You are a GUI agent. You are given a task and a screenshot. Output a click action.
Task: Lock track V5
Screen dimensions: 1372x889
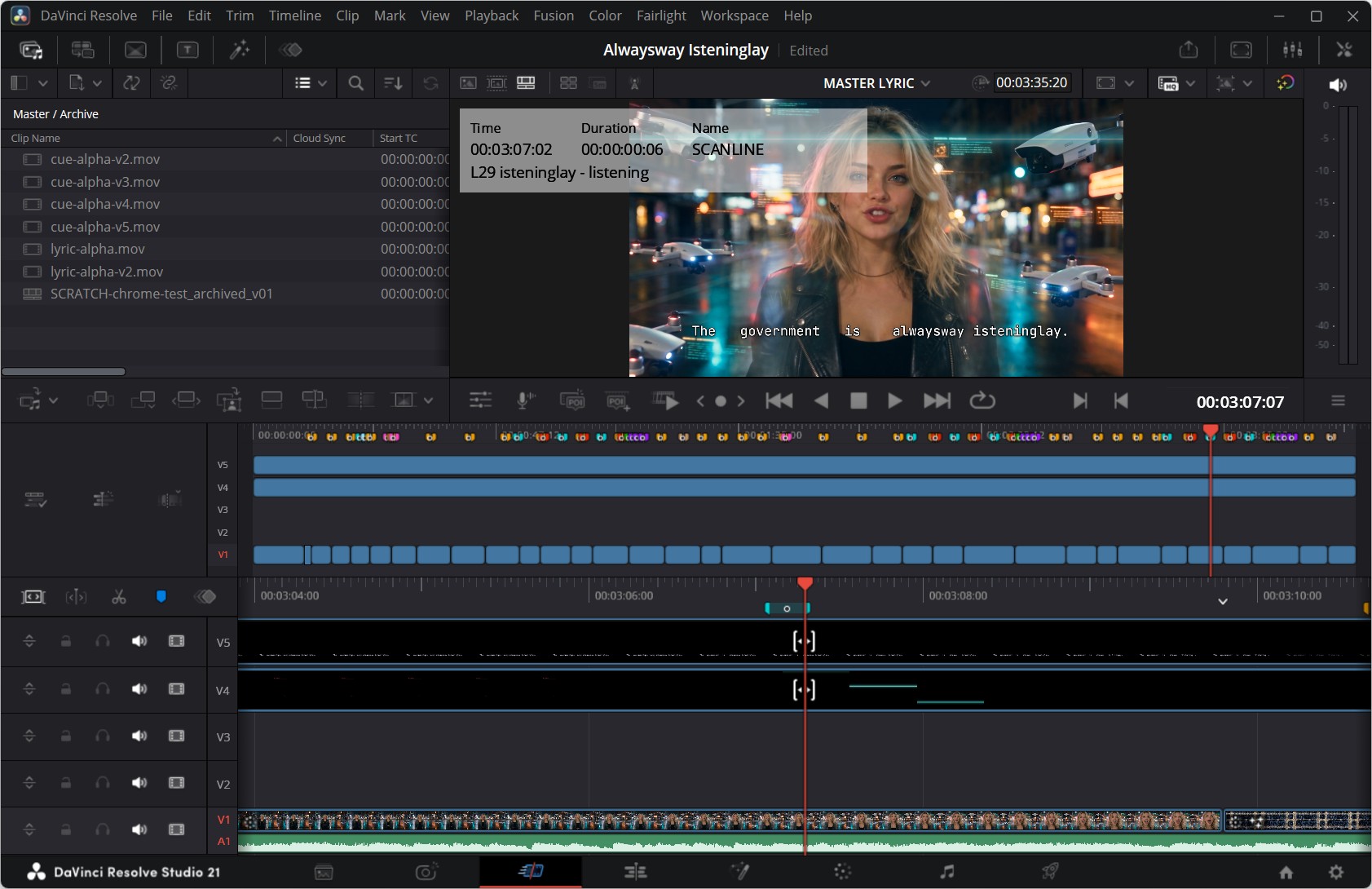click(x=66, y=641)
